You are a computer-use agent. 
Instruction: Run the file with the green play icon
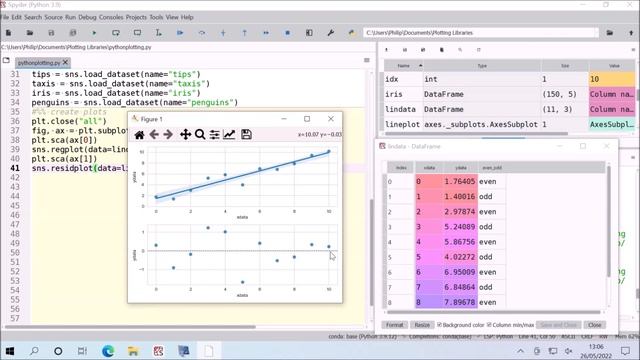tap(94, 33)
